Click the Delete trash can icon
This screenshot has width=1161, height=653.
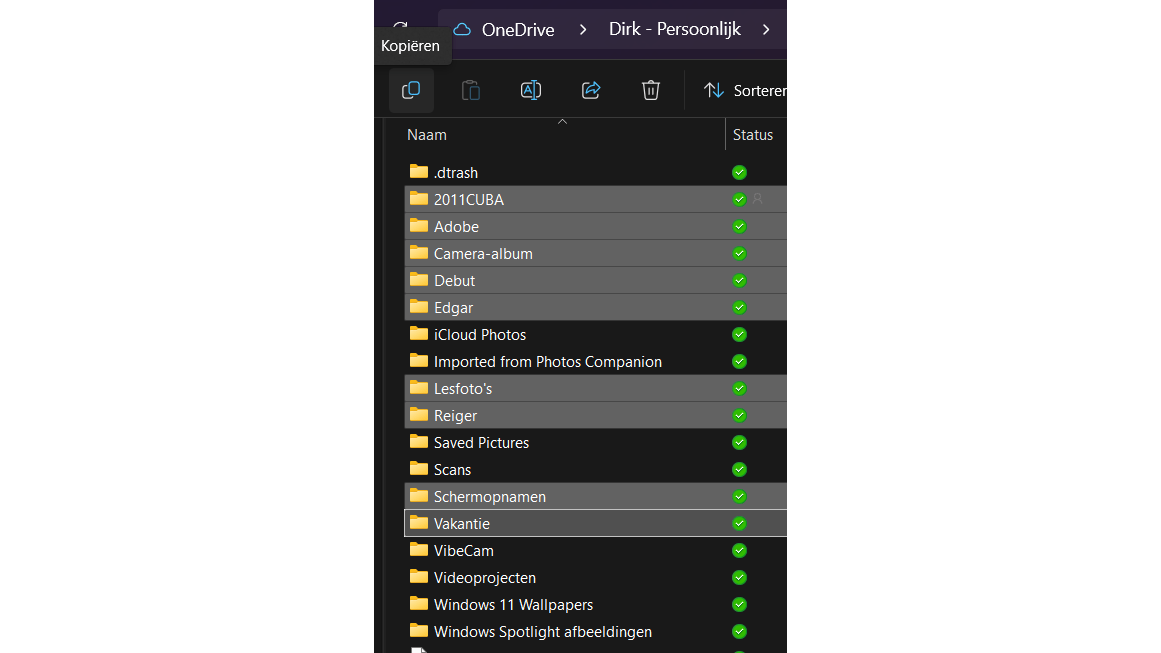click(651, 90)
